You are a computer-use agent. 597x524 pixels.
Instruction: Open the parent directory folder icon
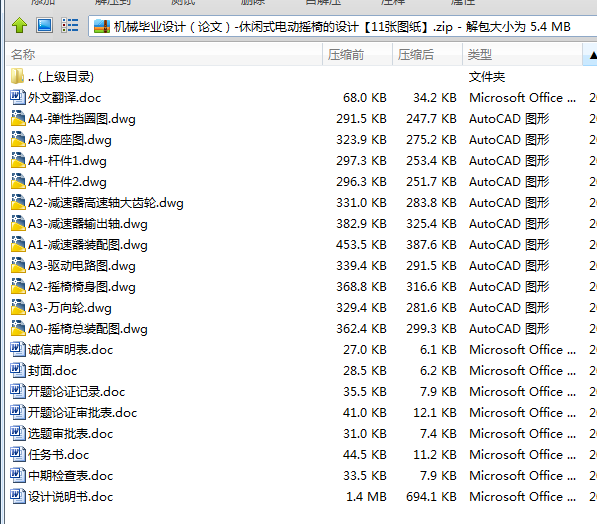pyautogui.click(x=18, y=76)
